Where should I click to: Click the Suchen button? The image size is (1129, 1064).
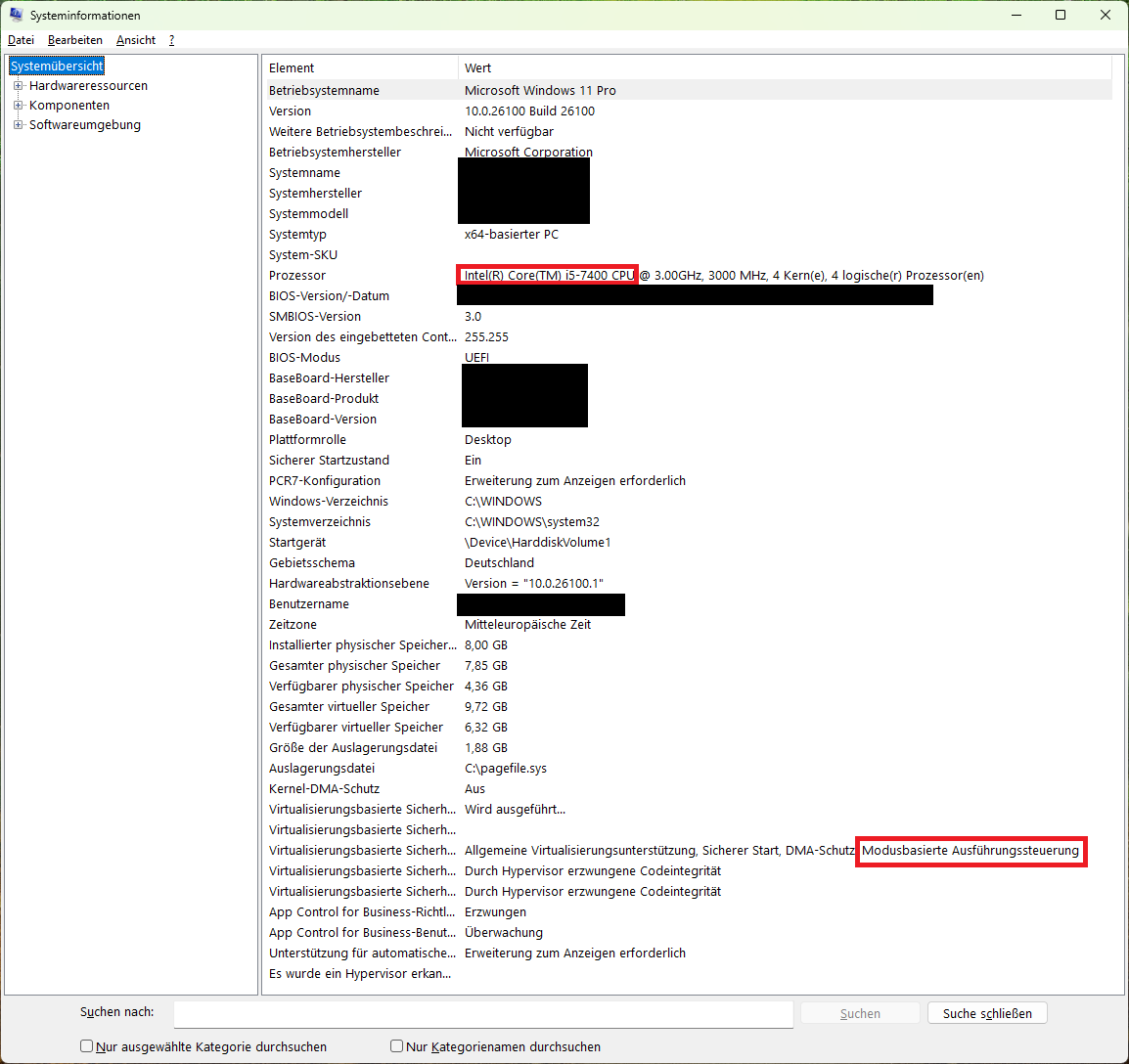coord(860,1013)
